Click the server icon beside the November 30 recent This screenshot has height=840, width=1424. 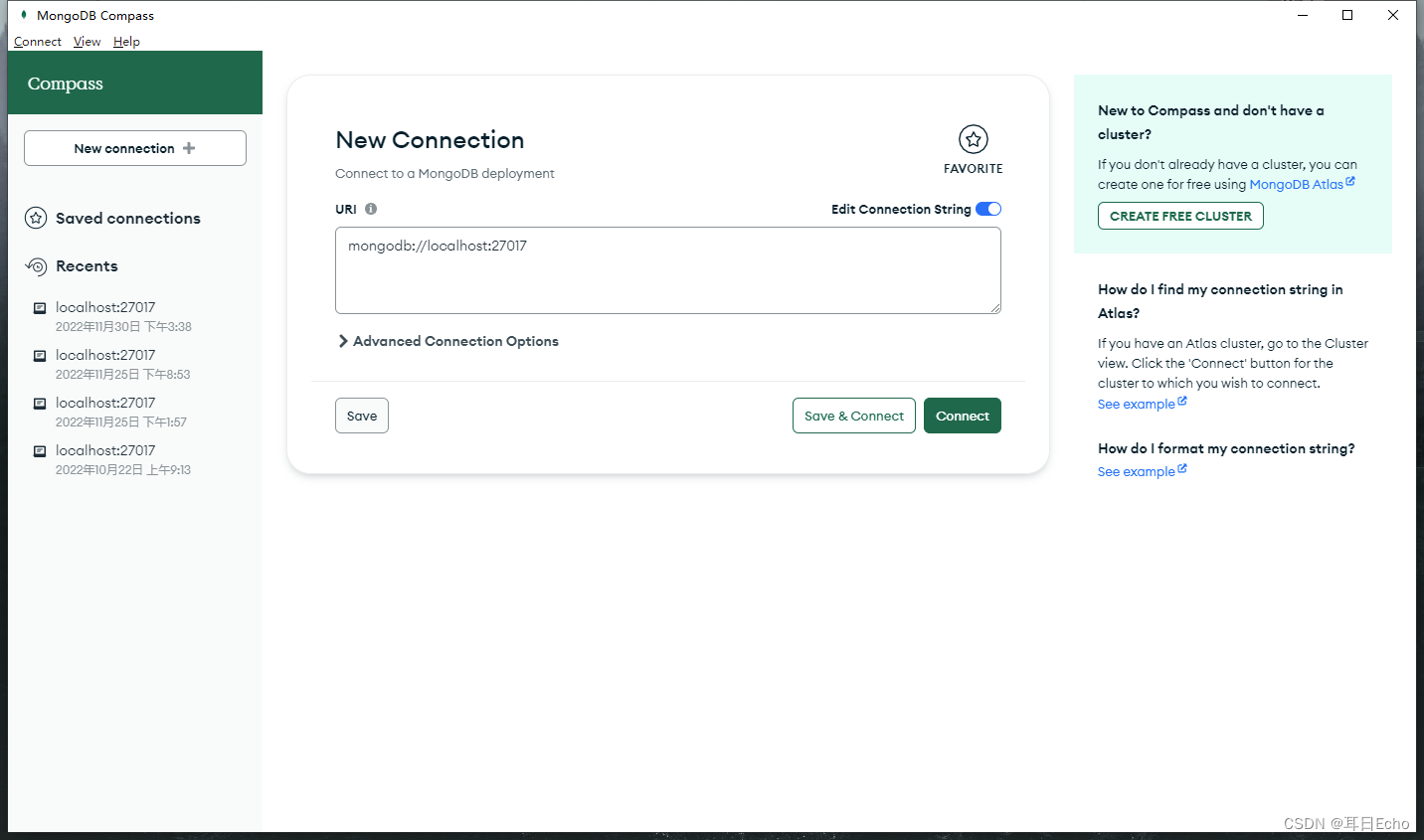tap(39, 308)
